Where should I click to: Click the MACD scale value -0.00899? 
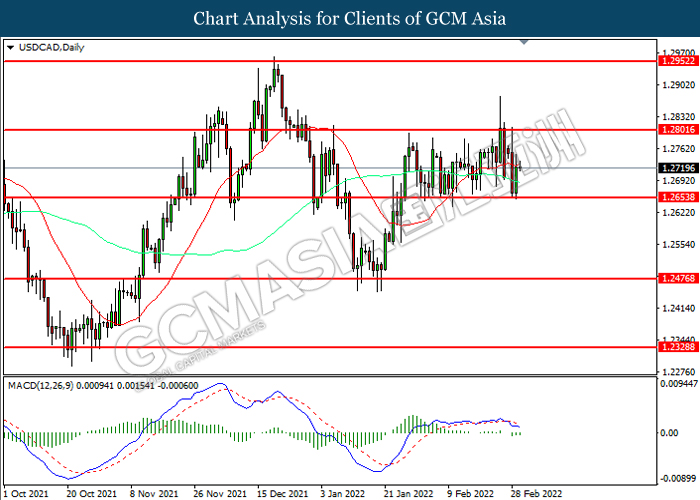pyautogui.click(x=679, y=479)
